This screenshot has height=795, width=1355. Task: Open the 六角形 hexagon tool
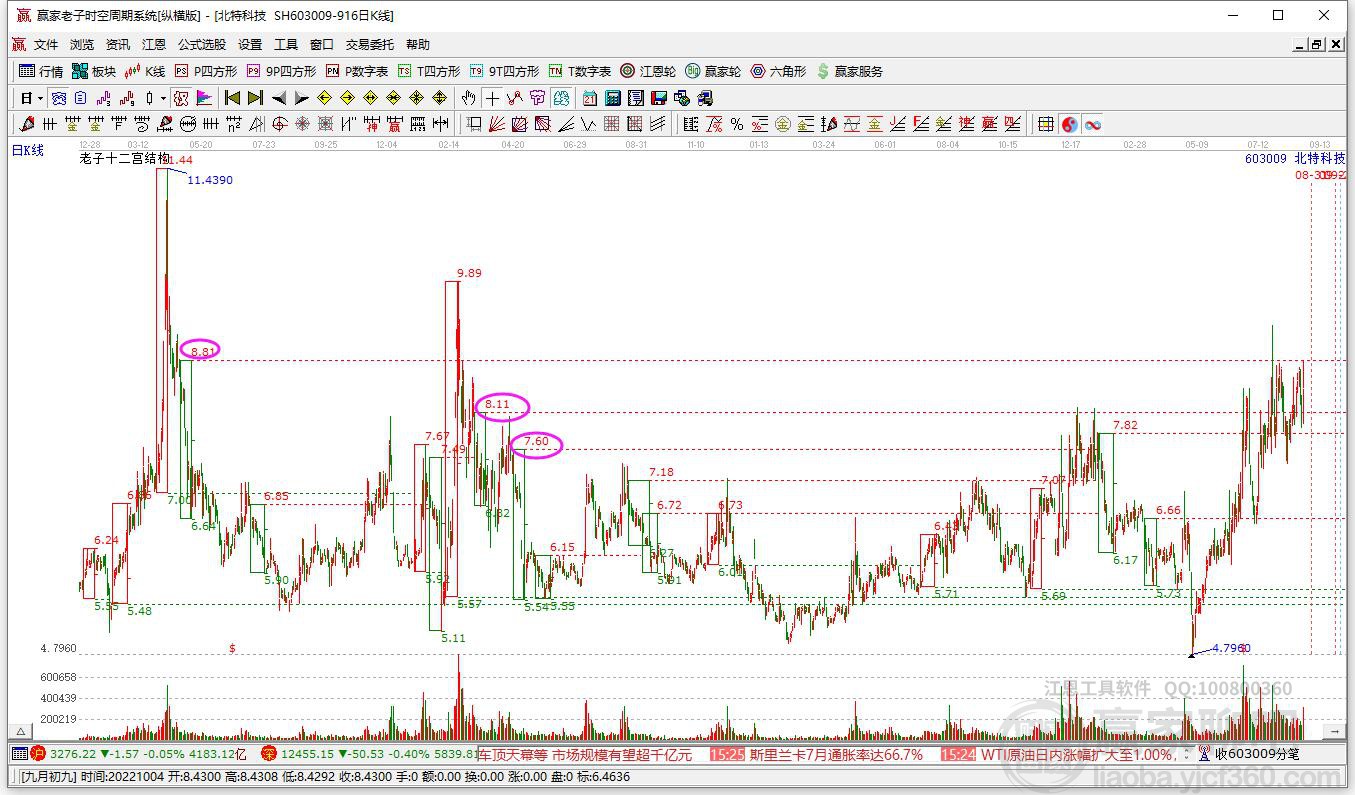point(779,71)
